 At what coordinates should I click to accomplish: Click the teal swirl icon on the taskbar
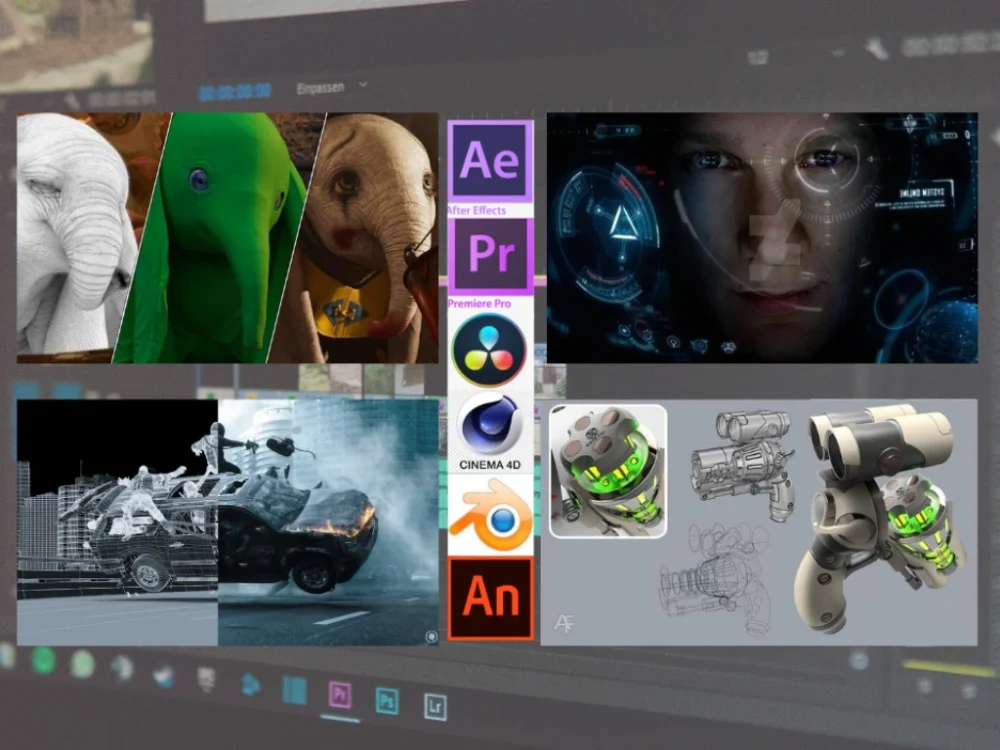tap(251, 687)
